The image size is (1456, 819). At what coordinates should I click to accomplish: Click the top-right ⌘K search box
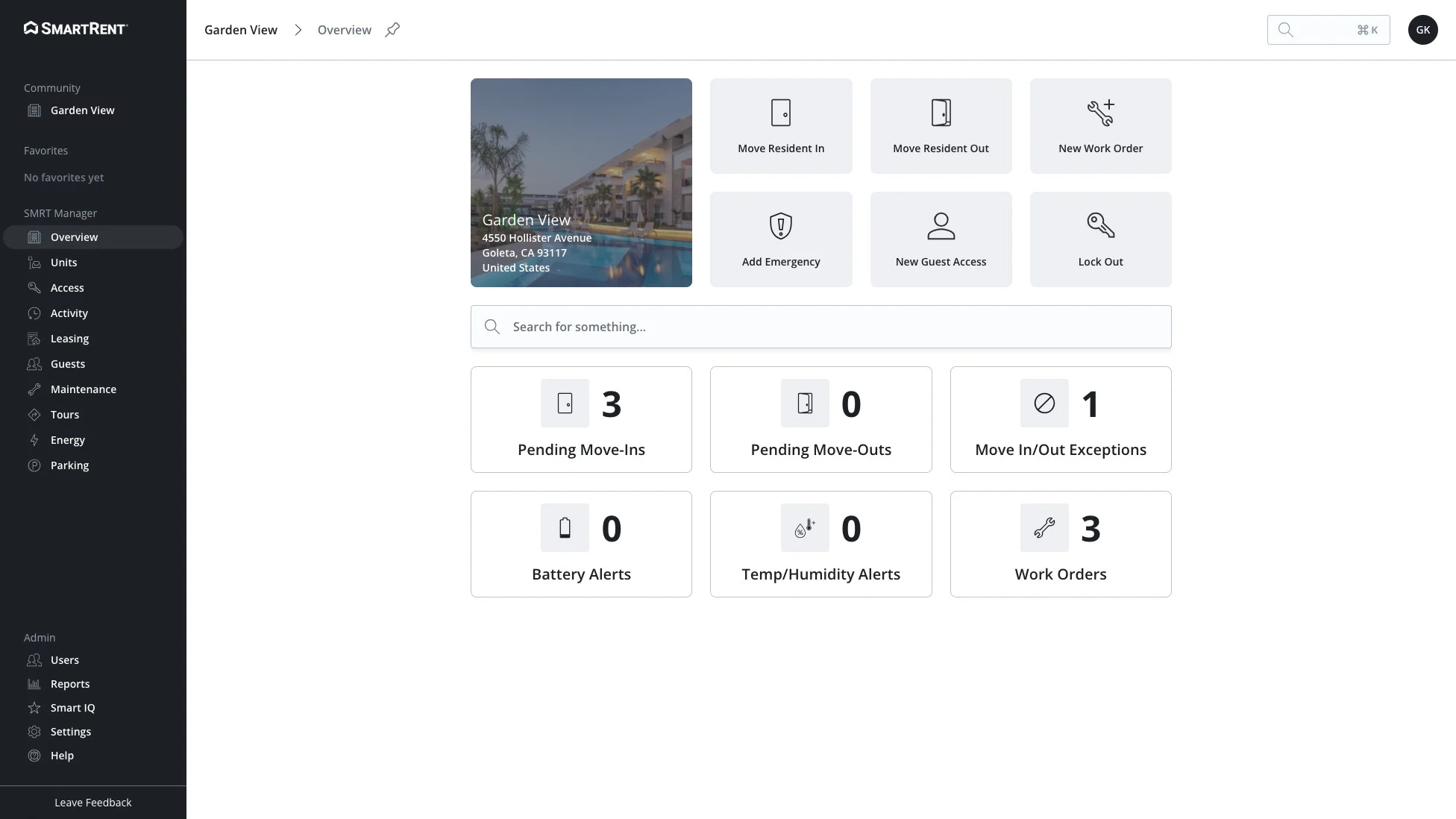click(x=1328, y=30)
